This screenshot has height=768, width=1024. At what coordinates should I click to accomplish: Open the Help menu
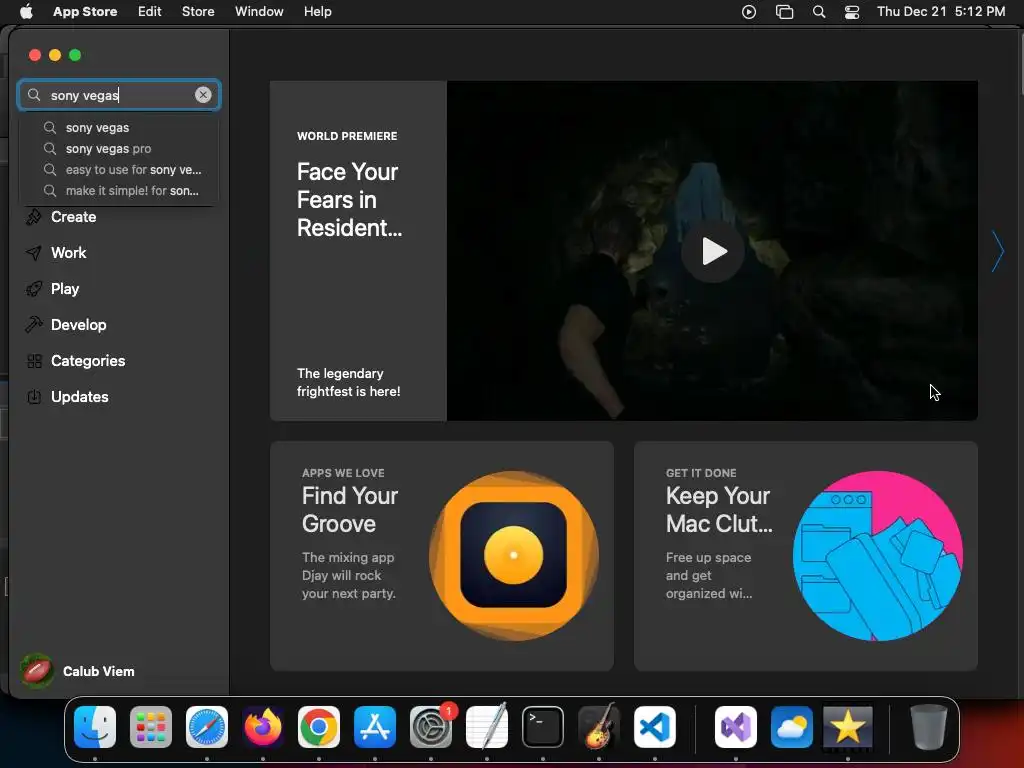pyautogui.click(x=317, y=12)
